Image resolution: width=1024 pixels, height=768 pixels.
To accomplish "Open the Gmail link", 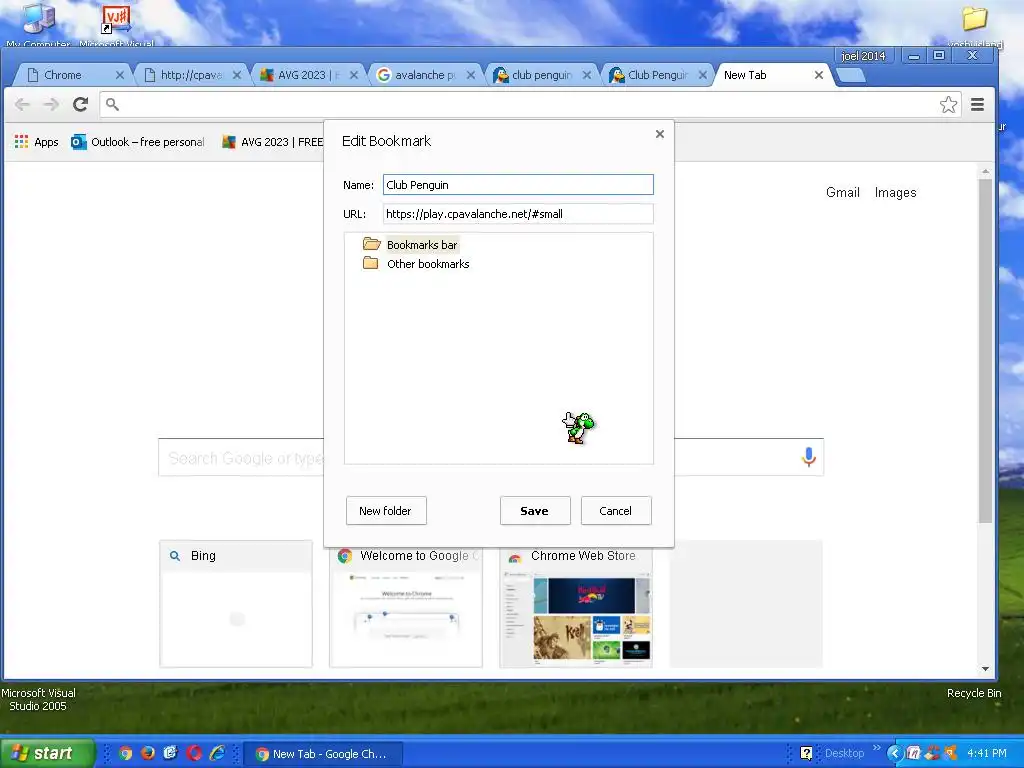I will (842, 193).
